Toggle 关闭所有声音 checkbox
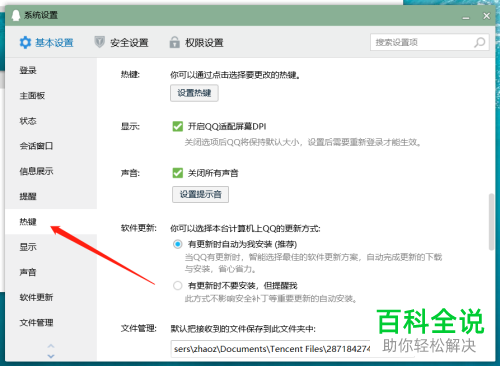 (178, 173)
